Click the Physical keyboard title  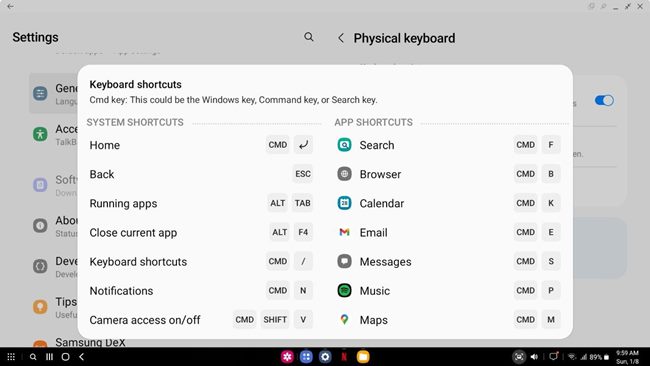[x=404, y=38]
